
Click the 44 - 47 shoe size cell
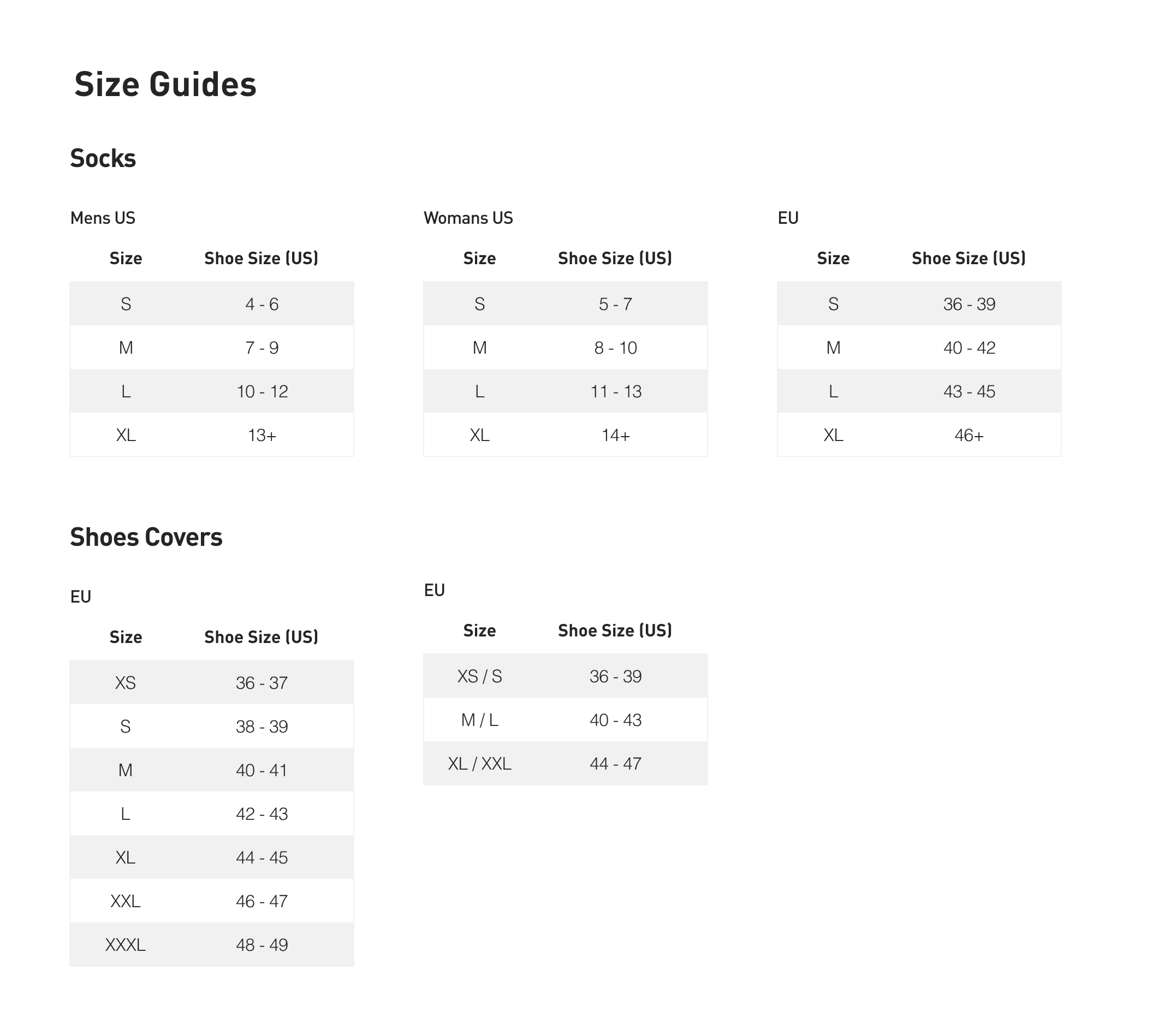click(x=615, y=763)
